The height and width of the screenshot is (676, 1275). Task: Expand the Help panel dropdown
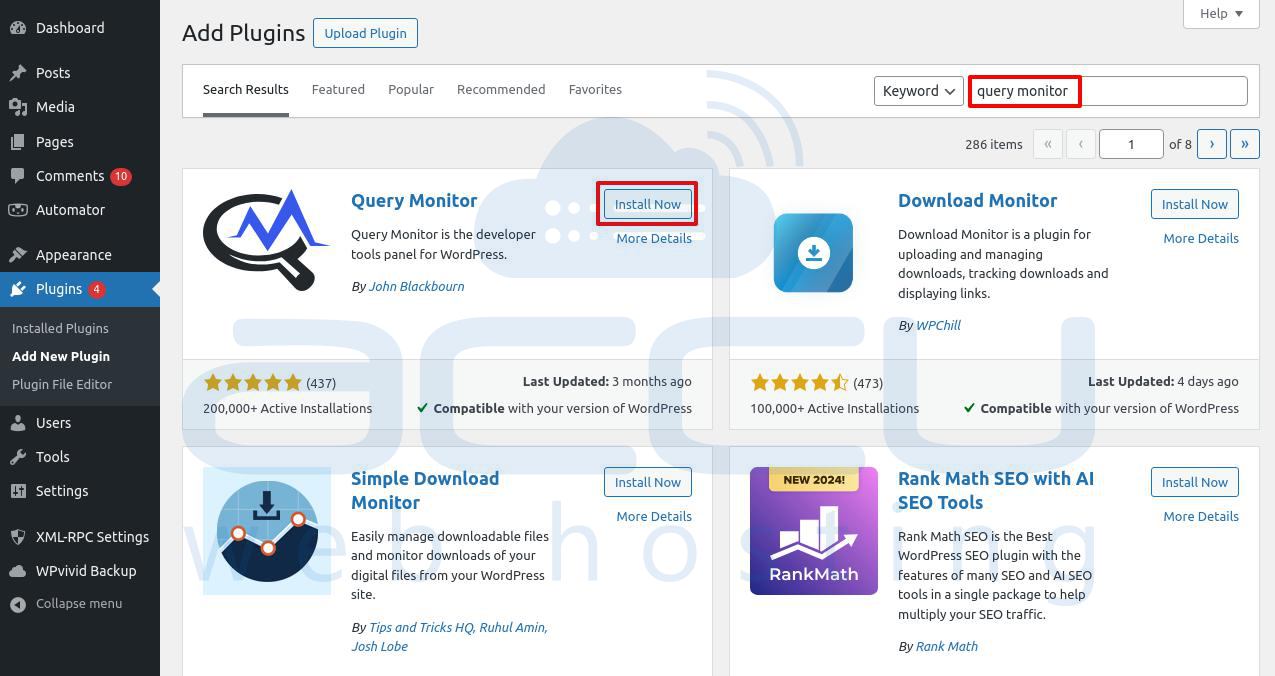pyautogui.click(x=1221, y=14)
